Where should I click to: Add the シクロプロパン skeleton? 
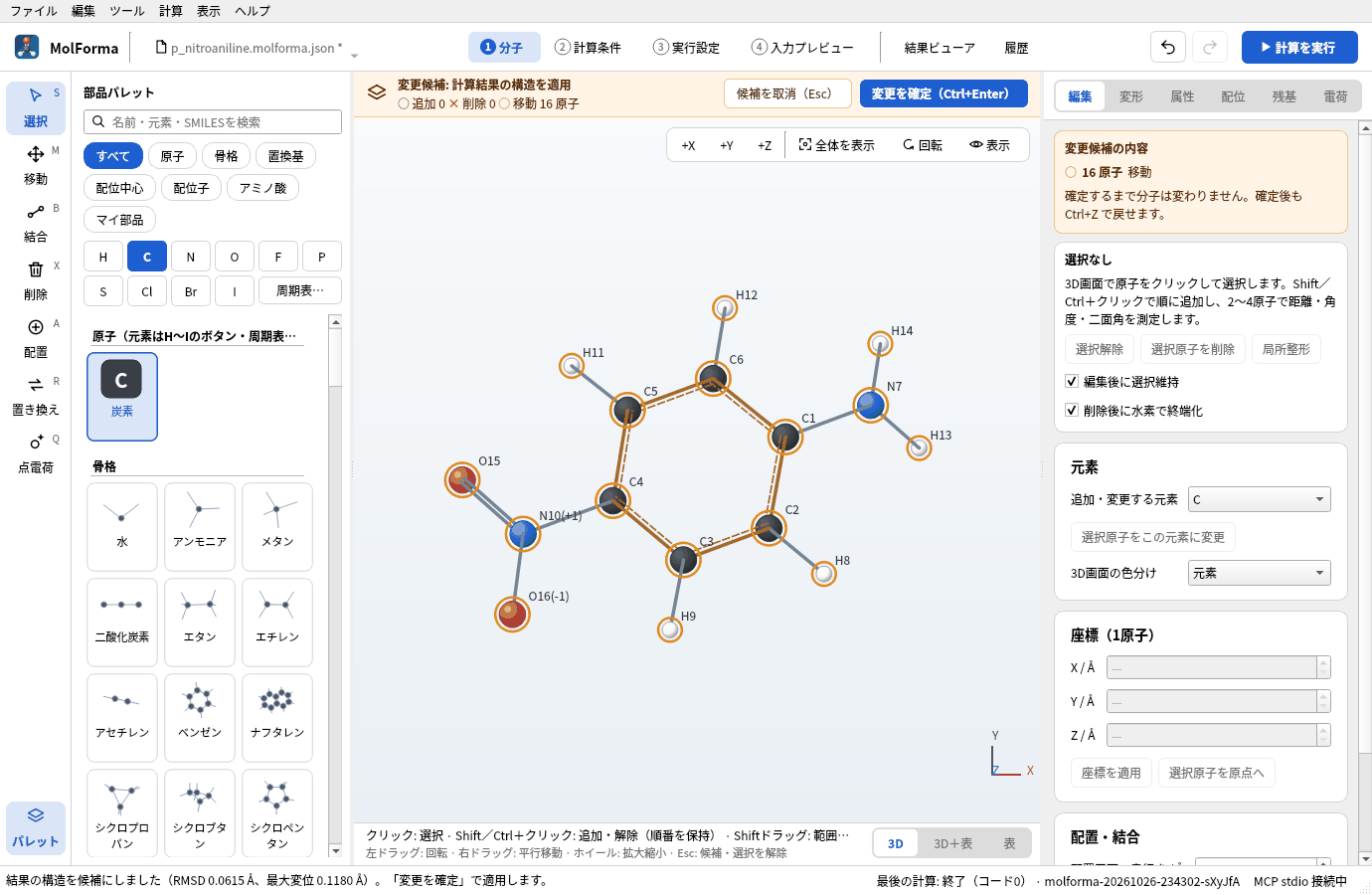coord(122,812)
